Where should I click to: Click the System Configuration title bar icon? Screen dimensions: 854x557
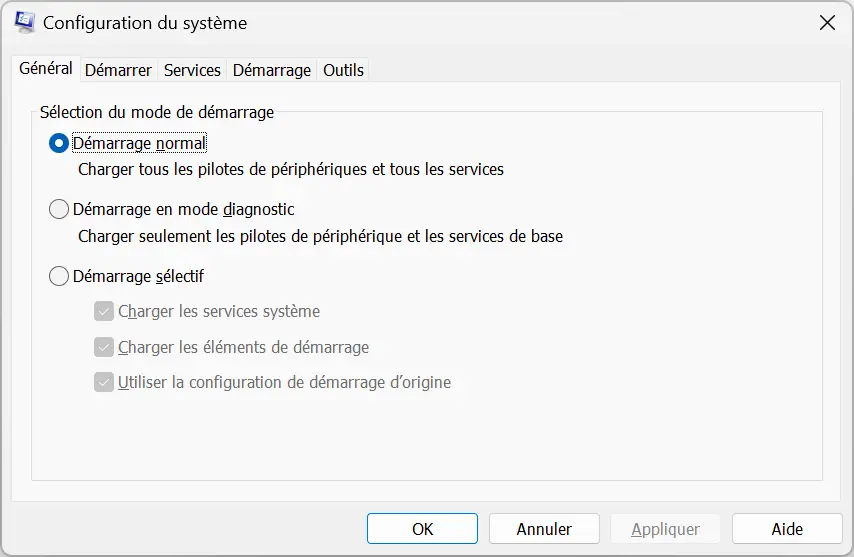tap(25, 22)
